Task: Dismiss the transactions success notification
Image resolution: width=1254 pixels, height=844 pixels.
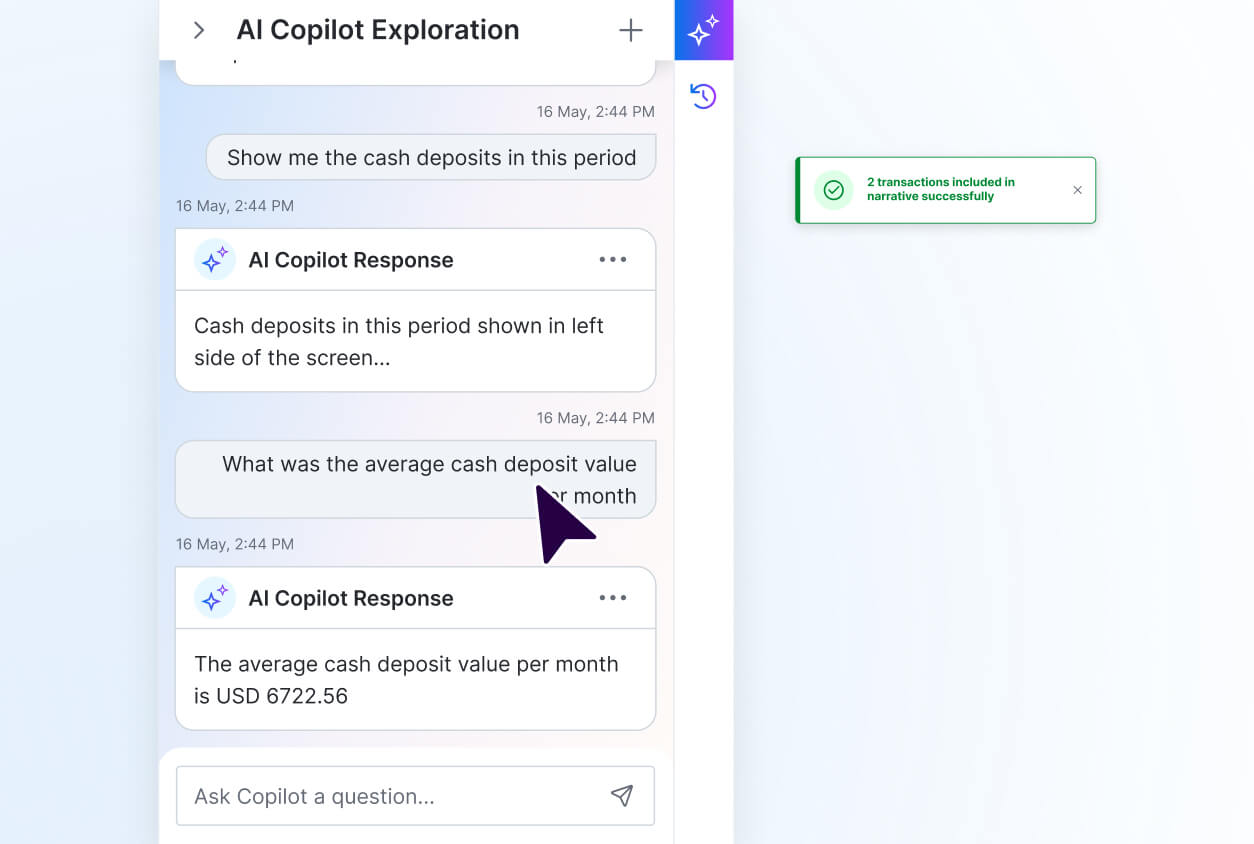Action: point(1077,190)
